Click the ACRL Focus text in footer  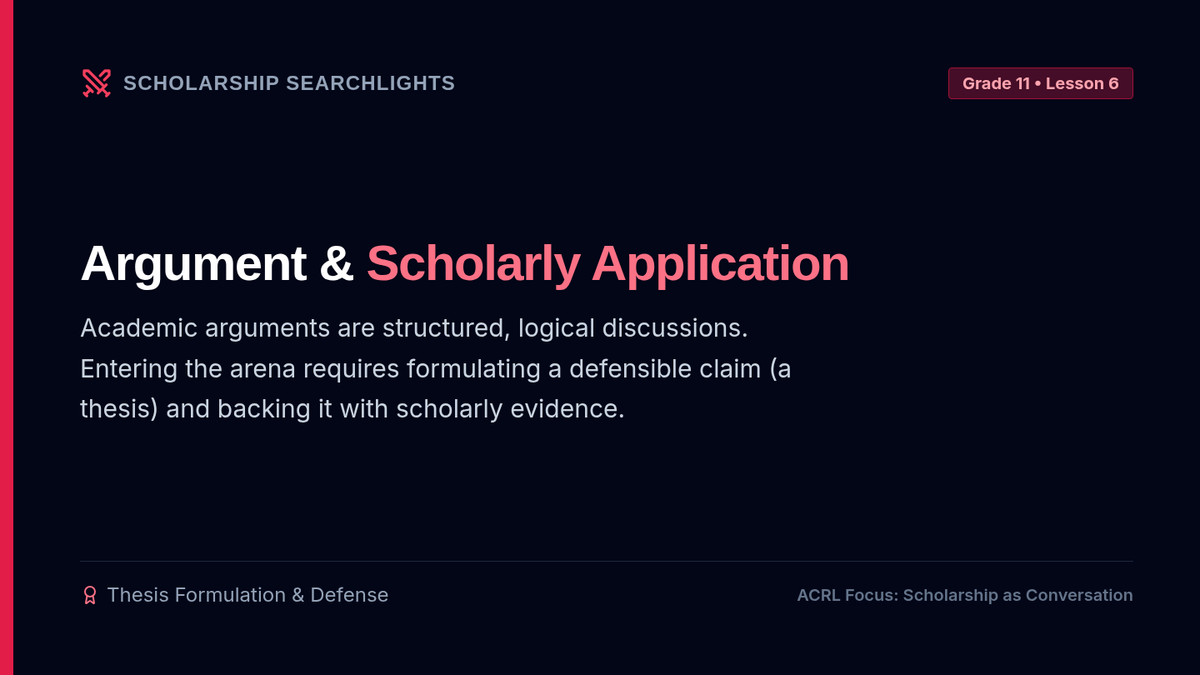[x=847, y=595]
